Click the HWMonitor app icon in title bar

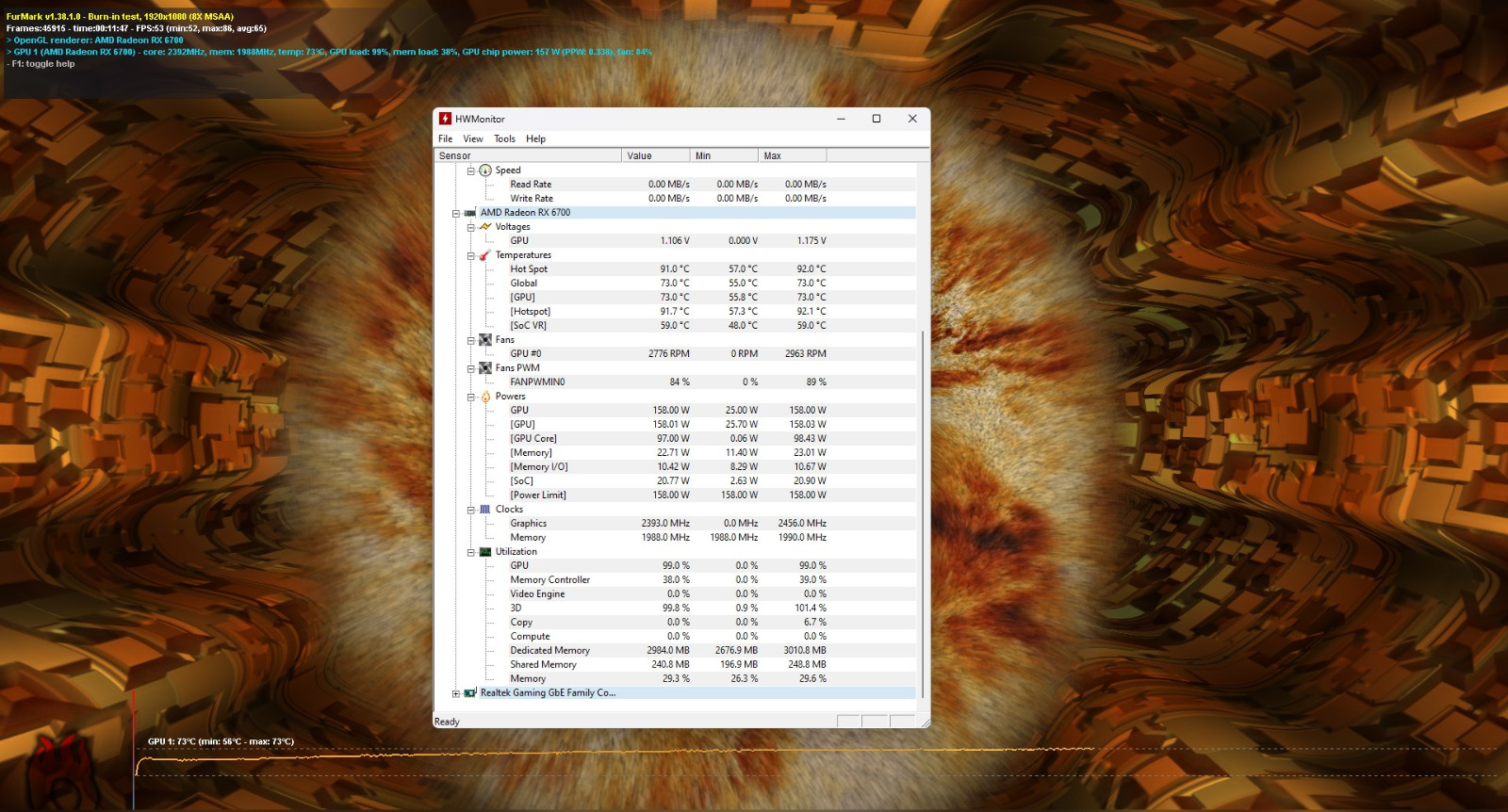(x=445, y=119)
